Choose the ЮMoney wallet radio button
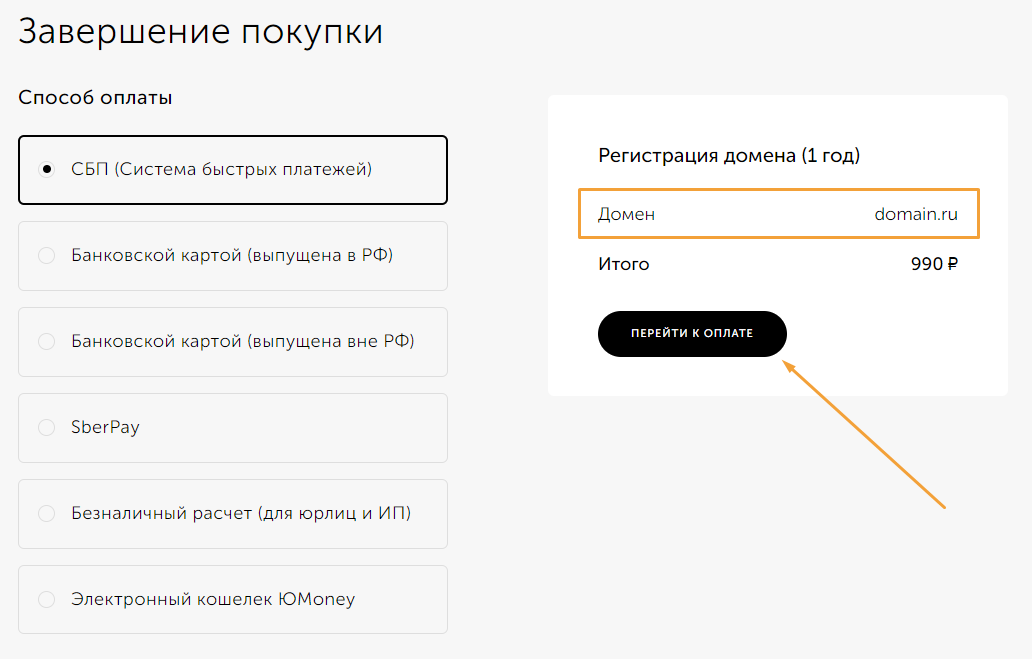This screenshot has width=1032, height=659. click(x=46, y=600)
